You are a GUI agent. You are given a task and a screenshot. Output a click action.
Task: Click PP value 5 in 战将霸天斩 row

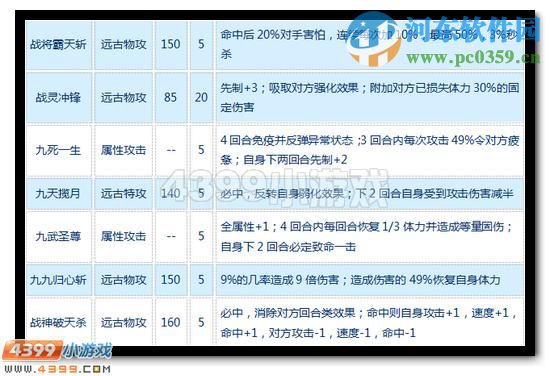(x=201, y=44)
